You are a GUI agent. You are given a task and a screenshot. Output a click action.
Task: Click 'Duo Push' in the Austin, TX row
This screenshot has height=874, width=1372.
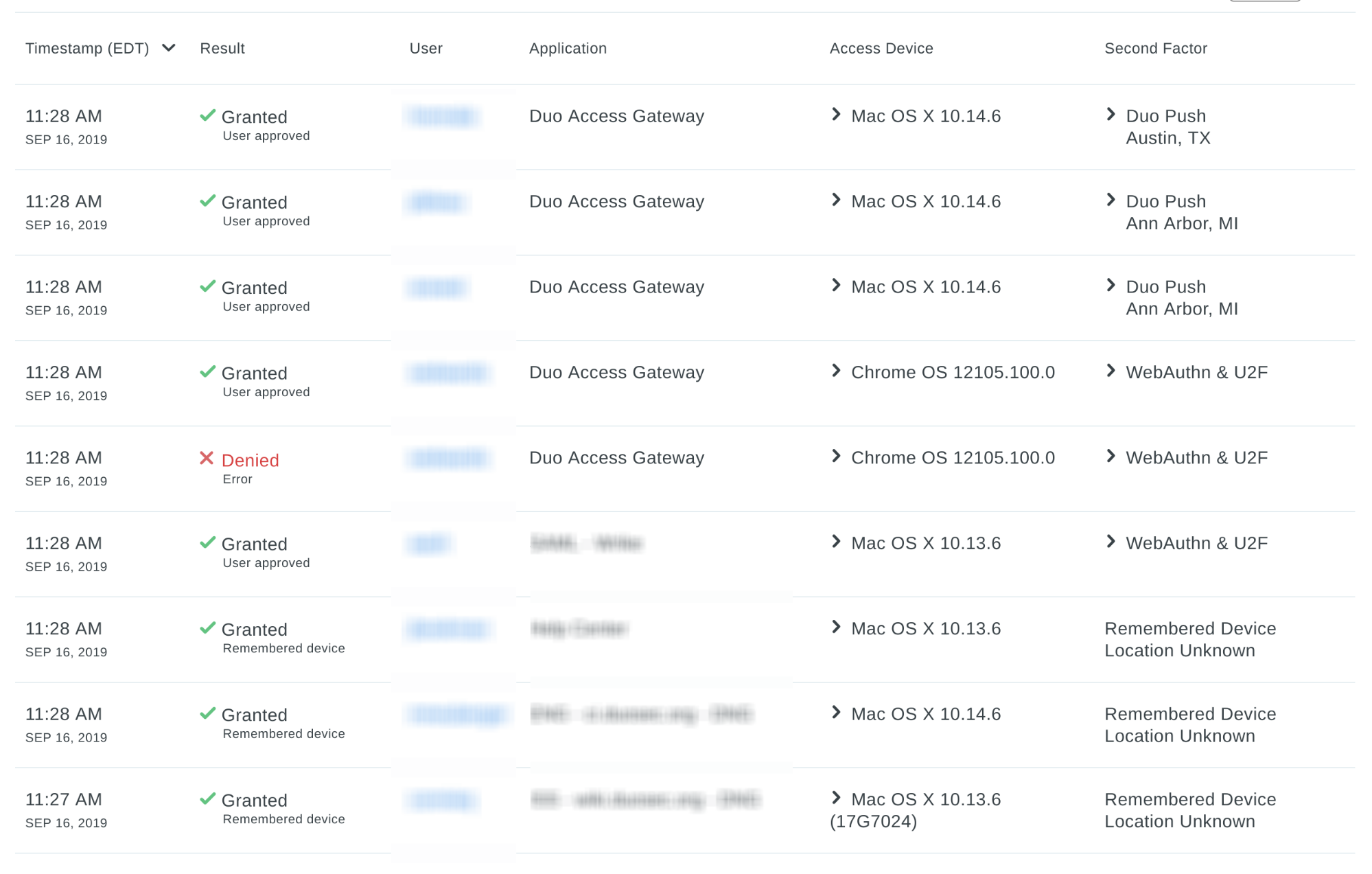tap(1166, 116)
